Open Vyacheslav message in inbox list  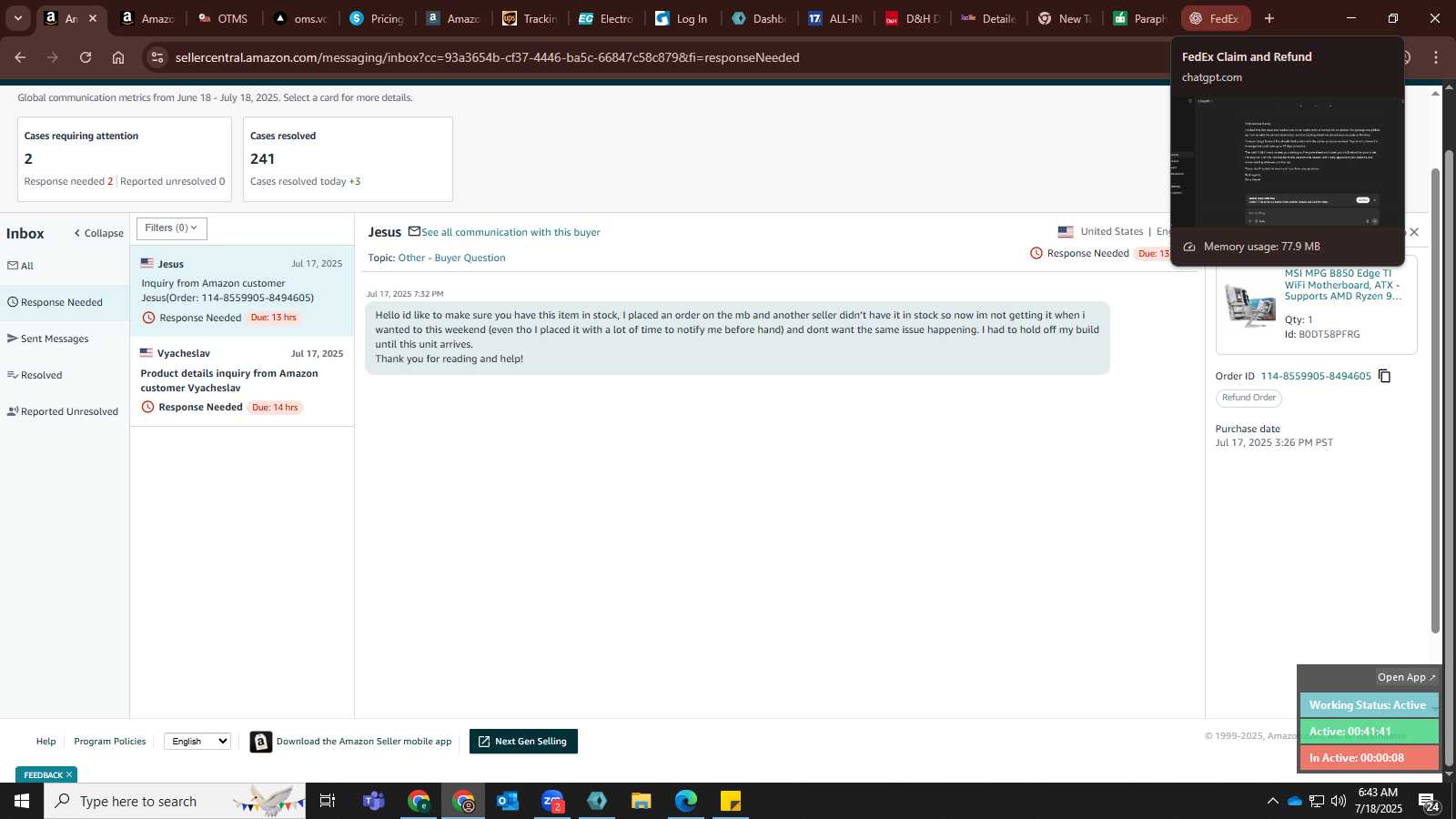click(242, 380)
